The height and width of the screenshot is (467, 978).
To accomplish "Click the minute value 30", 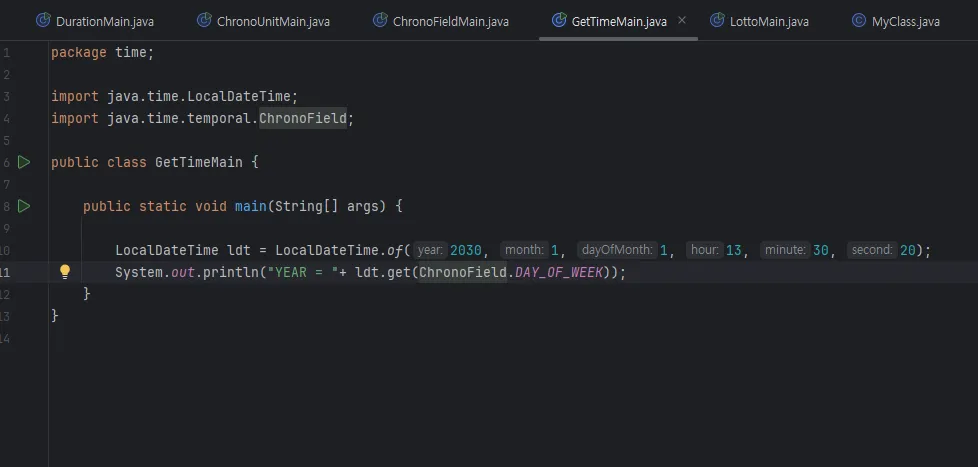I will point(821,250).
